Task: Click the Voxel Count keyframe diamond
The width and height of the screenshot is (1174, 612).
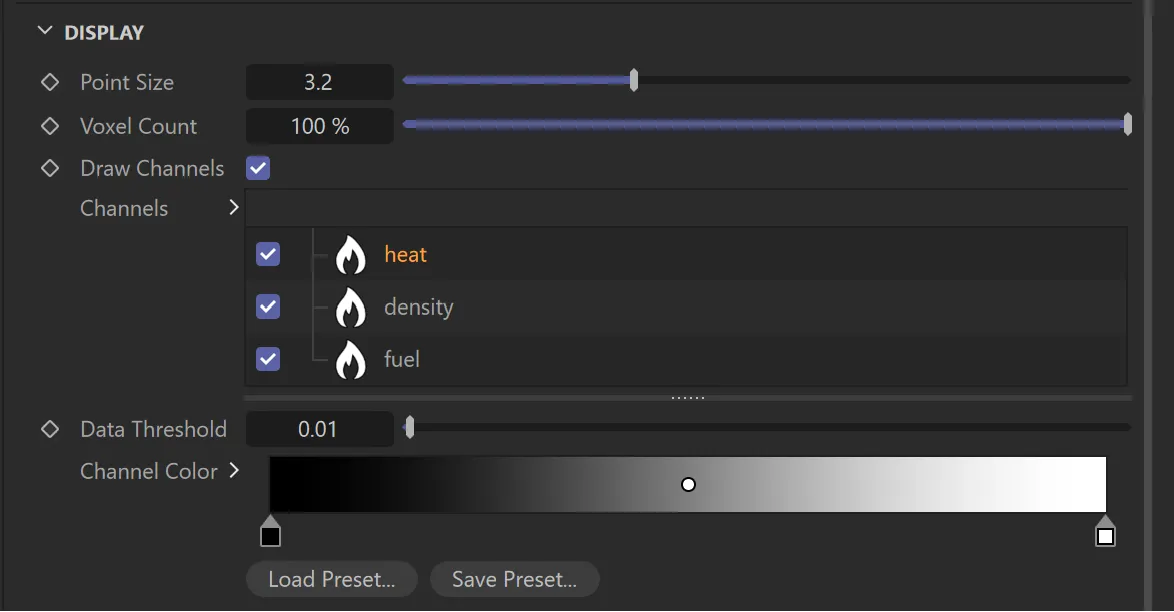Action: click(50, 126)
